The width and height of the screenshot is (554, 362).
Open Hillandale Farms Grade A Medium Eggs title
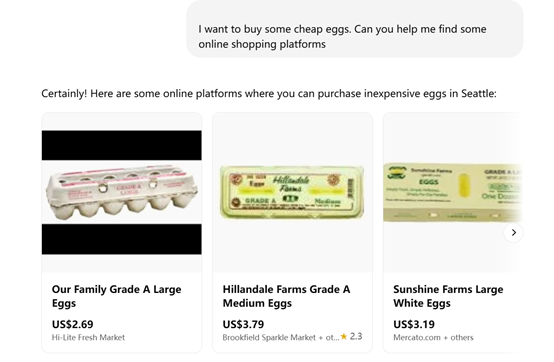point(286,296)
